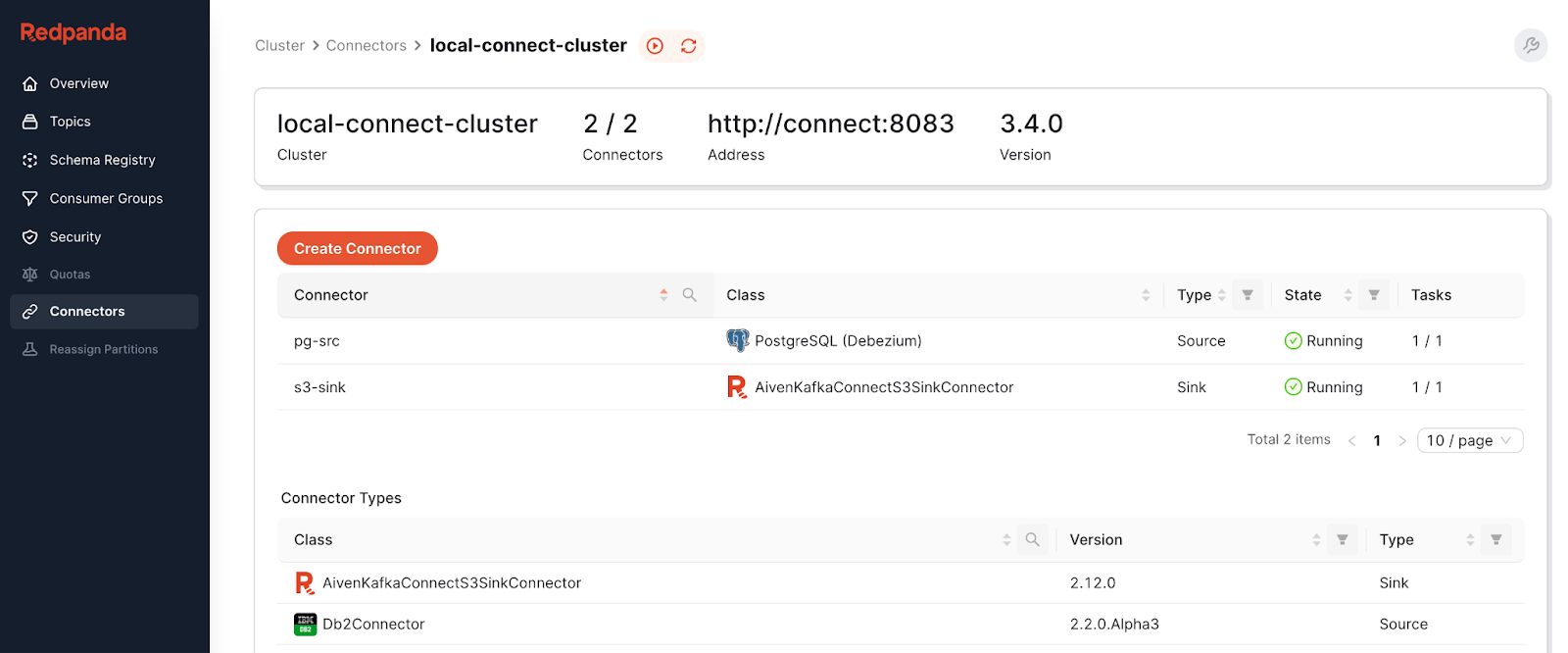Viewport: 1568px width, 653px height.
Task: Open Topics in the sidebar
Action: [x=71, y=122]
